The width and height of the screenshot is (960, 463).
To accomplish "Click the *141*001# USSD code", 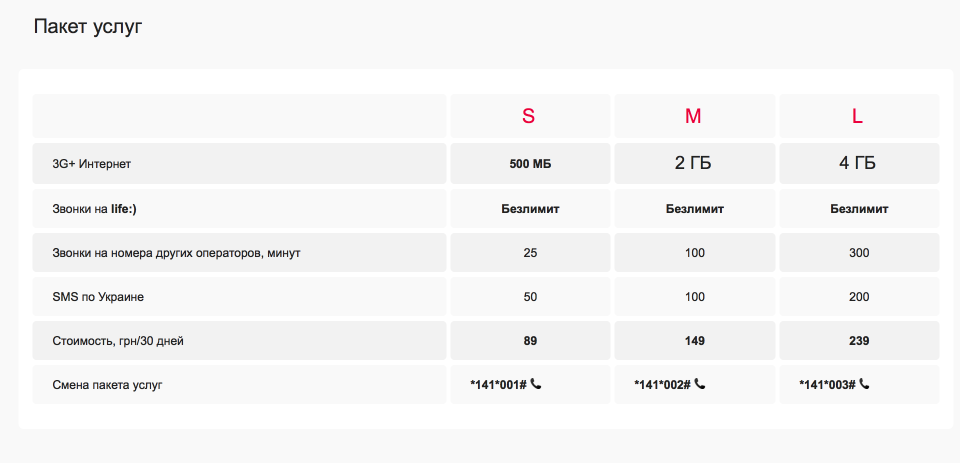I will 498,385.
